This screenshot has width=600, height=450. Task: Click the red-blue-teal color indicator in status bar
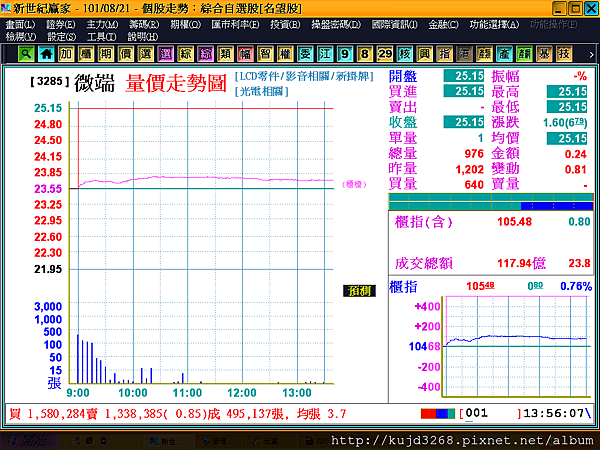point(438,414)
